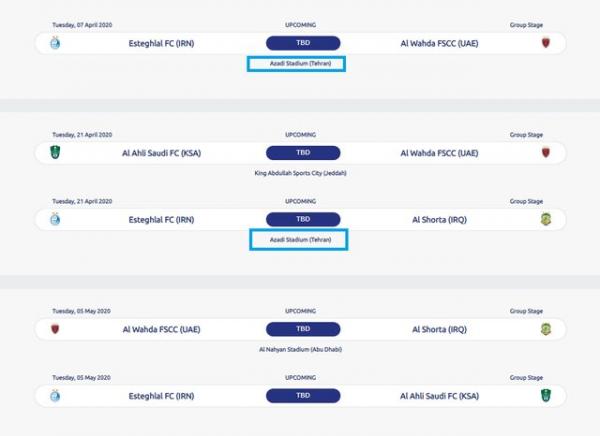Open King Abdullah Sports City (Jeddah) link
The height and width of the screenshot is (436, 600).
tap(303, 173)
